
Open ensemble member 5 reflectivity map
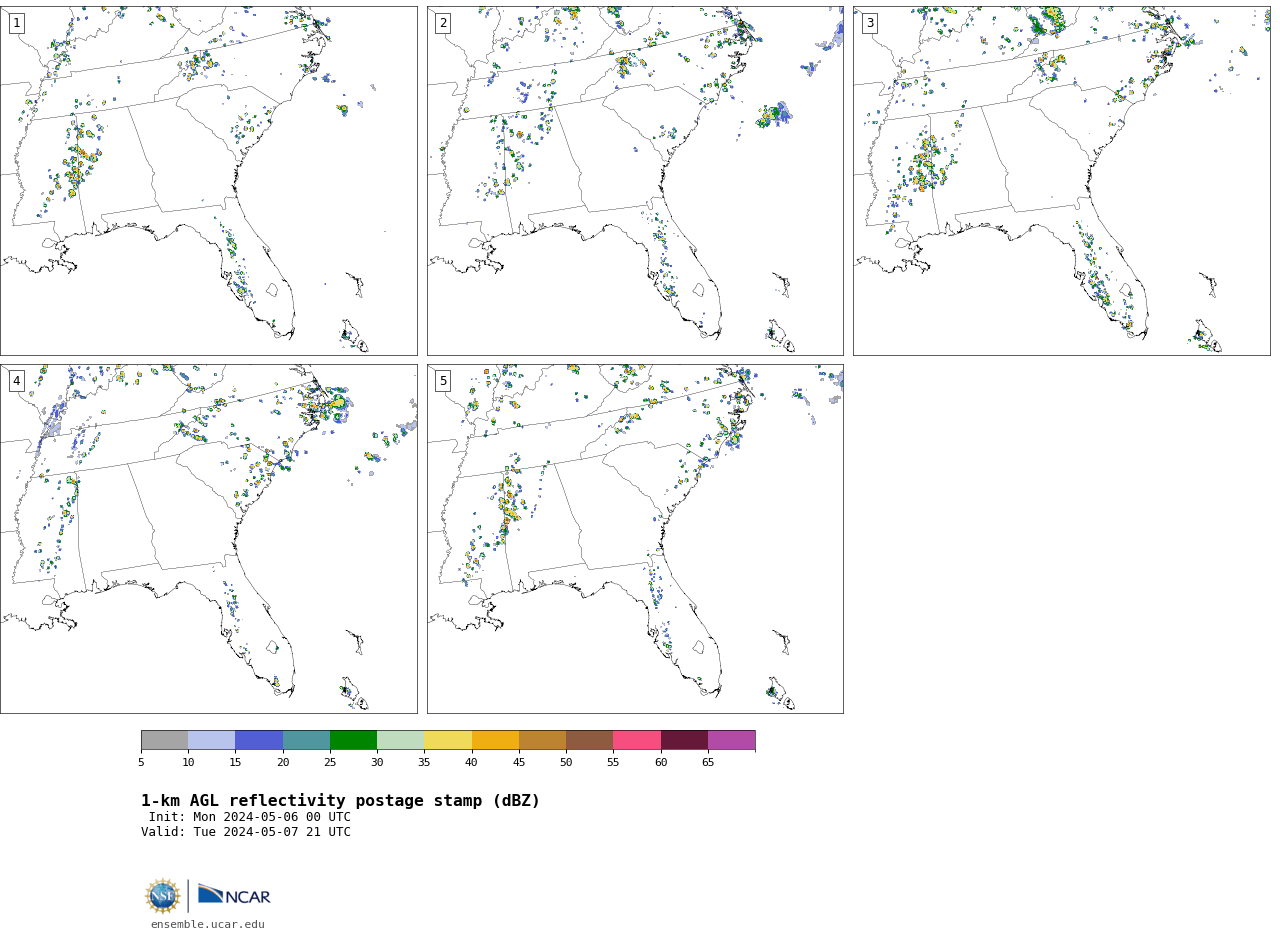pos(635,539)
